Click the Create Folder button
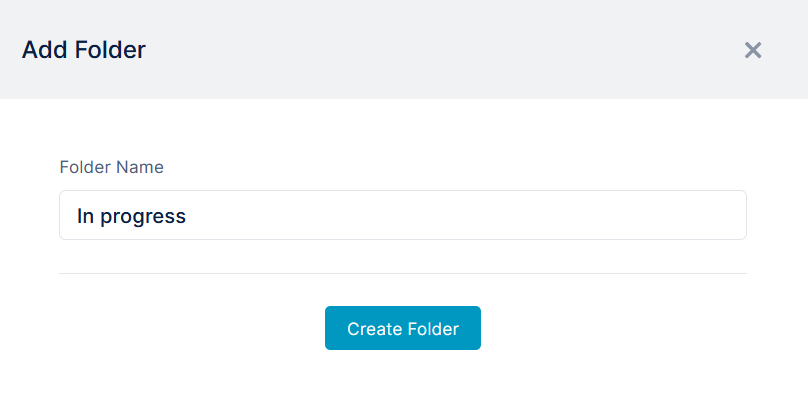Image resolution: width=808 pixels, height=404 pixels. [x=402, y=328]
